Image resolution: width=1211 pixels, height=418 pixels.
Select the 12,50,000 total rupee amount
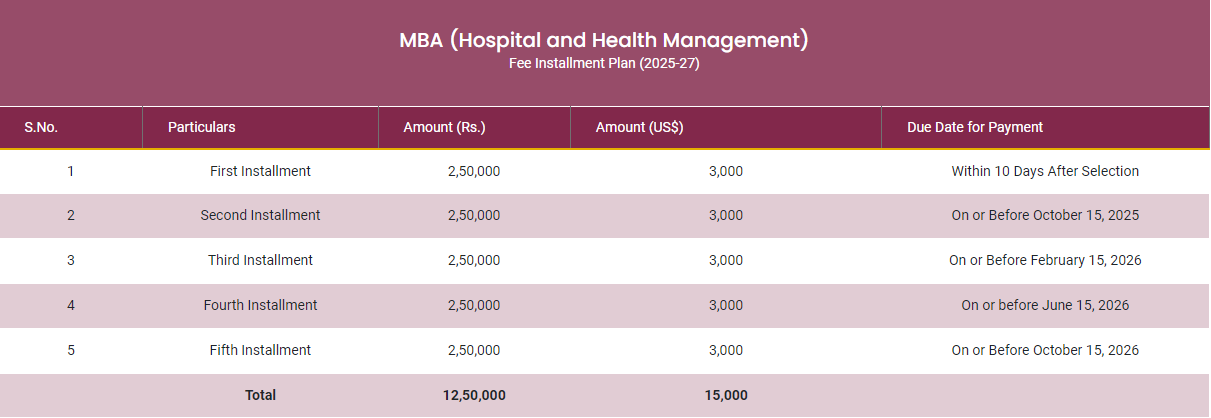(474, 395)
